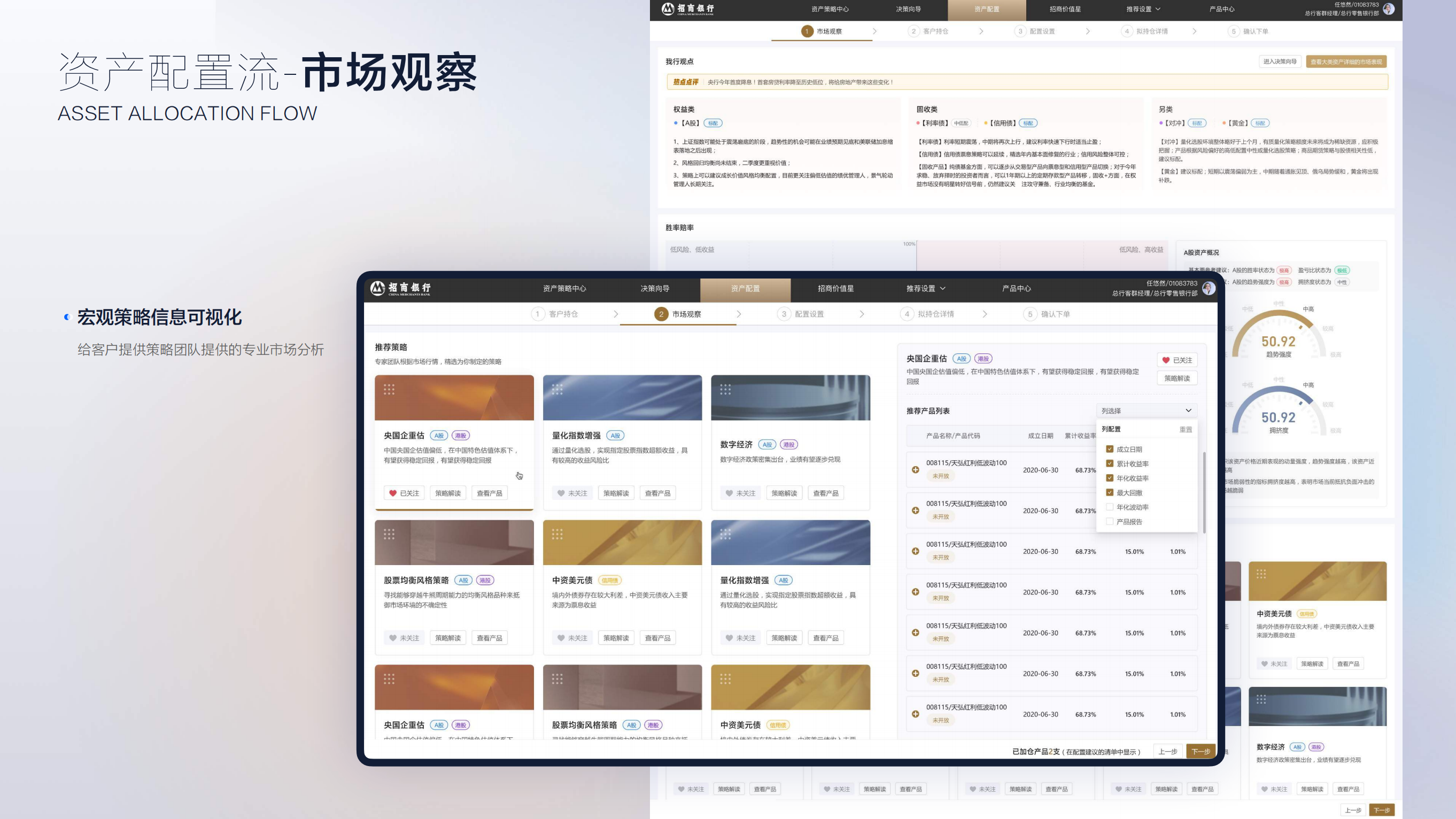Click the heart 未关注 on the 股票均衡风格策略 card

393,638
